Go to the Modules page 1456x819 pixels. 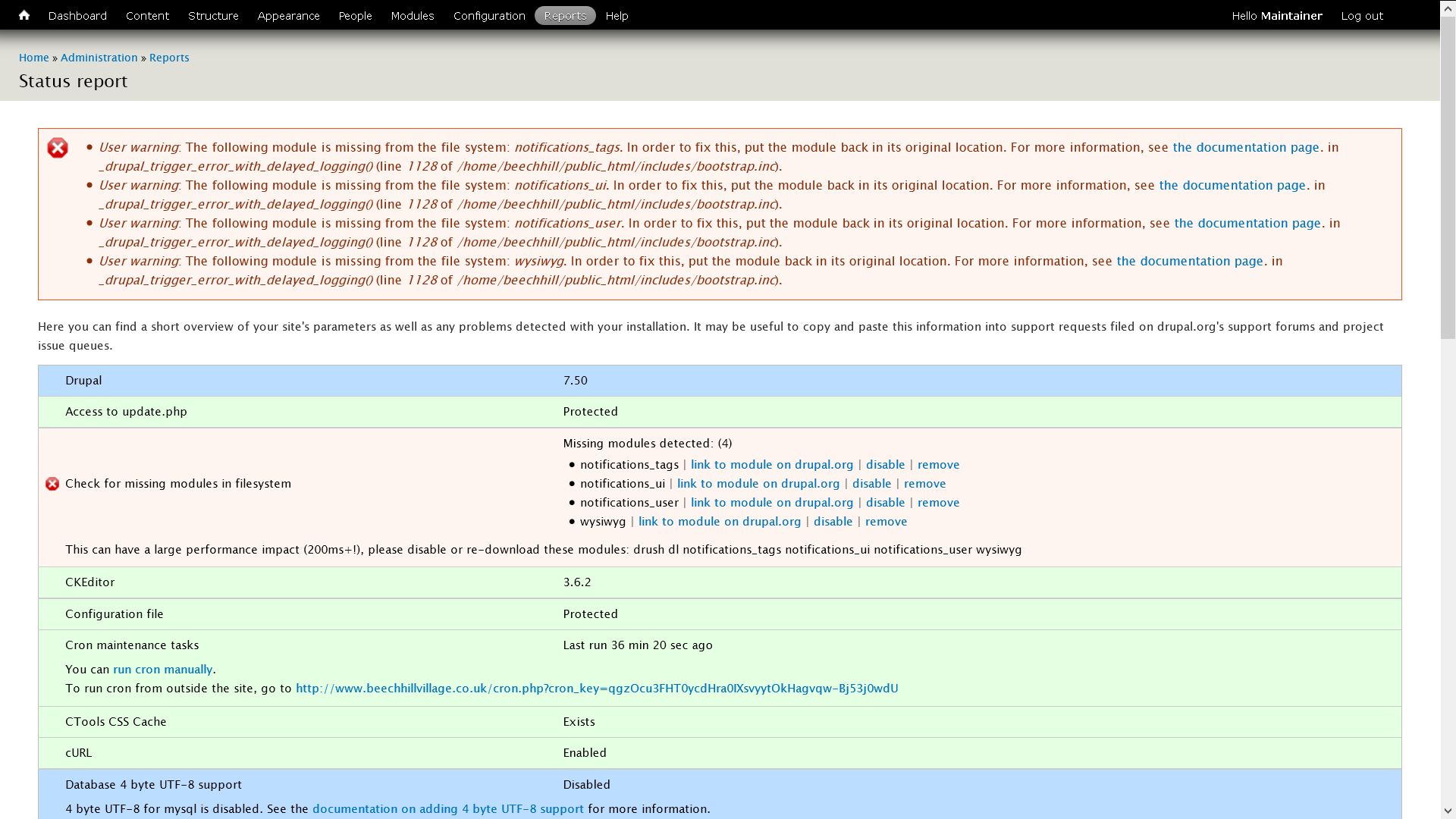pyautogui.click(x=412, y=15)
